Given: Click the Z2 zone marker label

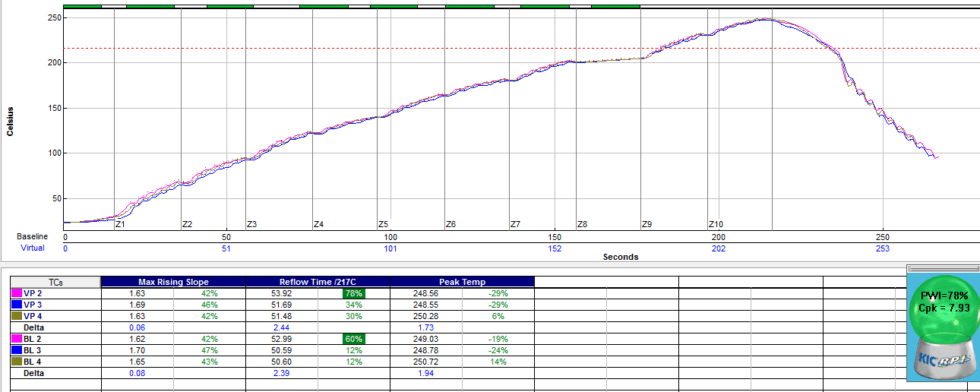Looking at the screenshot, I should click(x=187, y=224).
